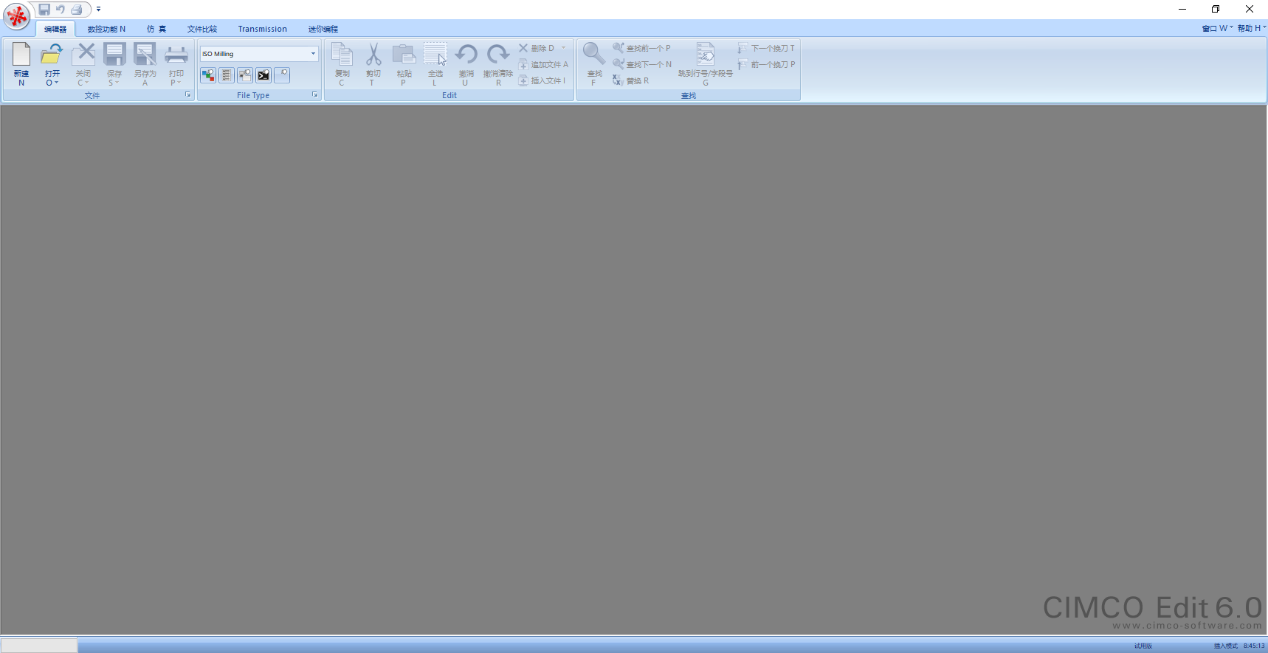Click the 全选 select all icon
Viewport: 1268px width, 653px height.
pos(435,55)
